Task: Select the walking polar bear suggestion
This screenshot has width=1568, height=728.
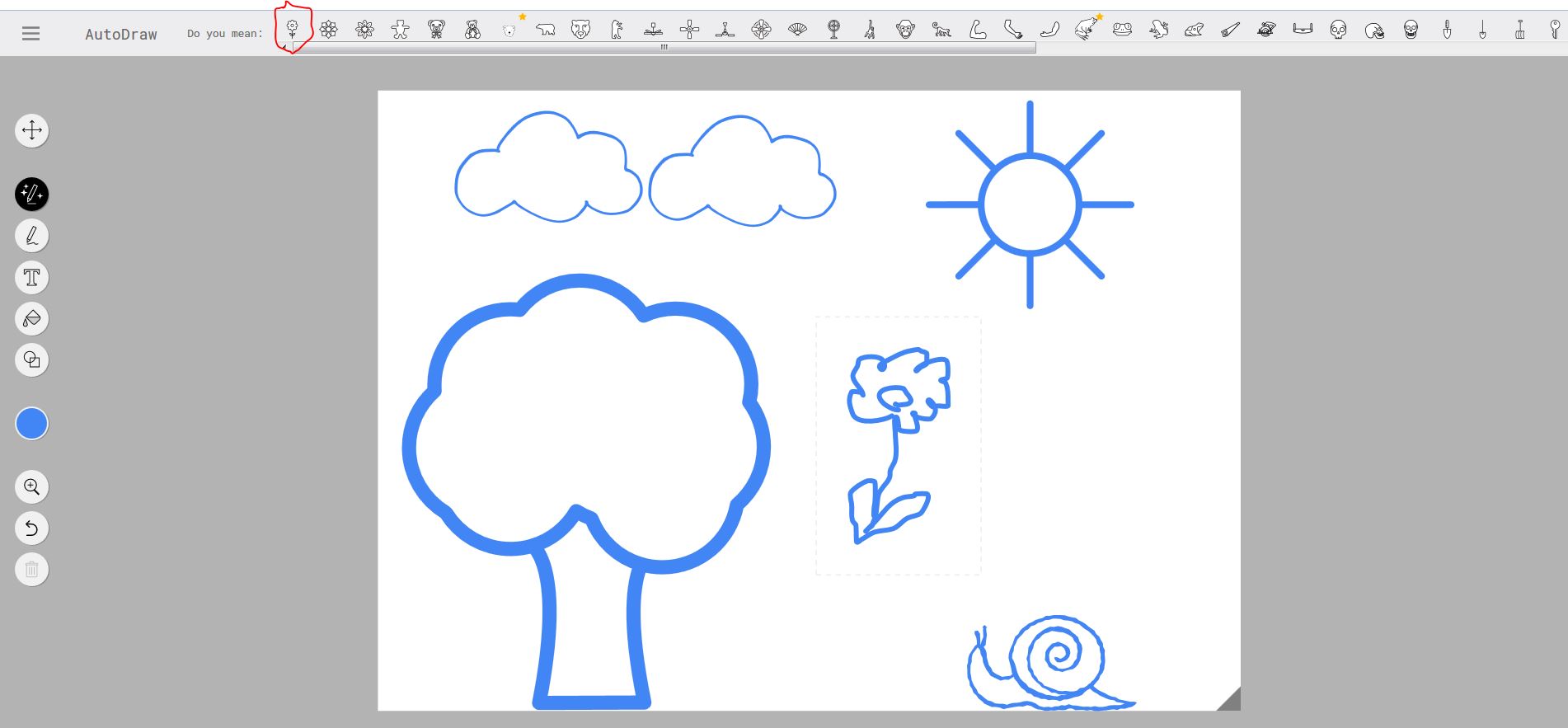Action: pyautogui.click(x=545, y=31)
